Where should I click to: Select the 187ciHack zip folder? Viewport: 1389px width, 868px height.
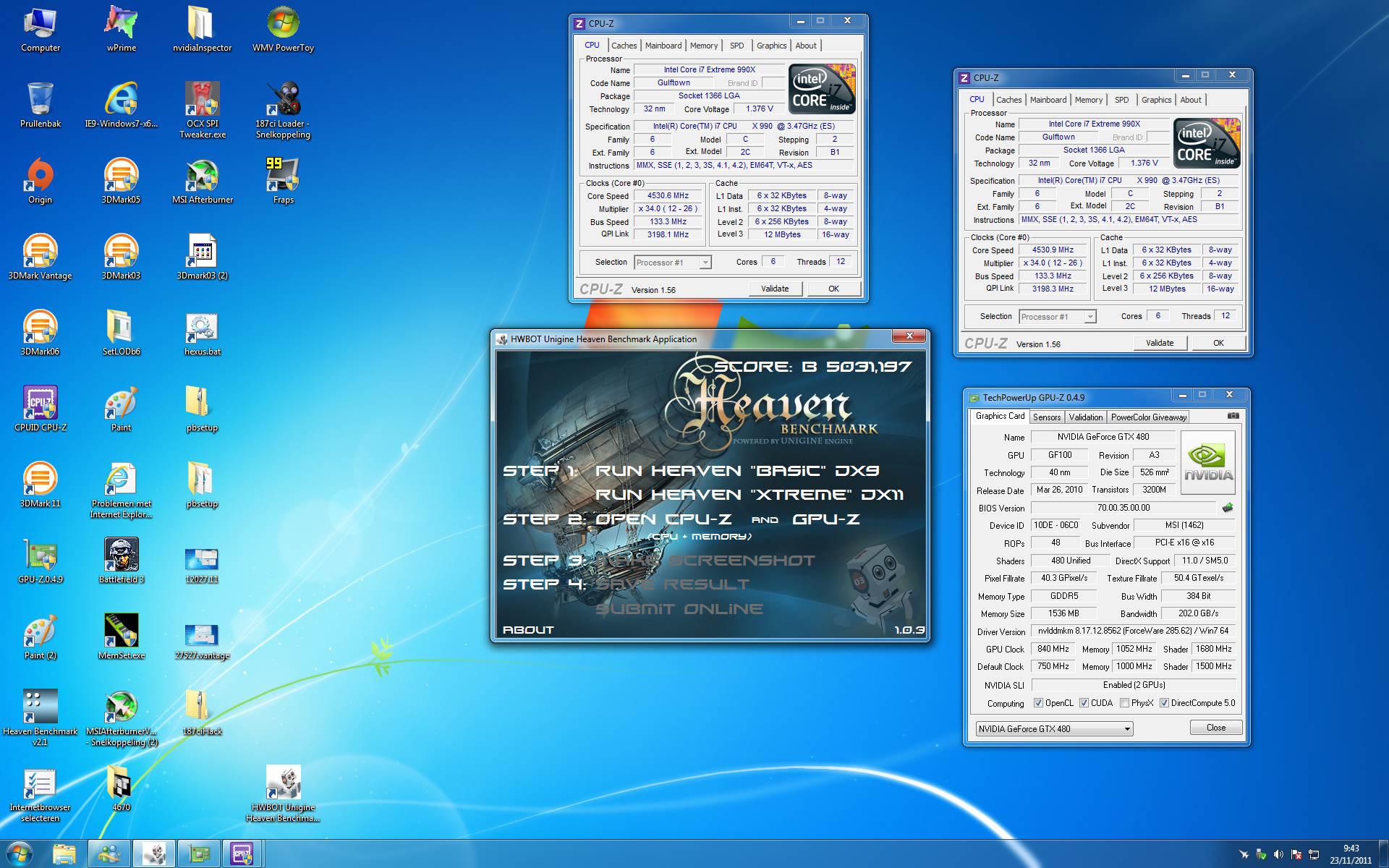click(x=203, y=712)
